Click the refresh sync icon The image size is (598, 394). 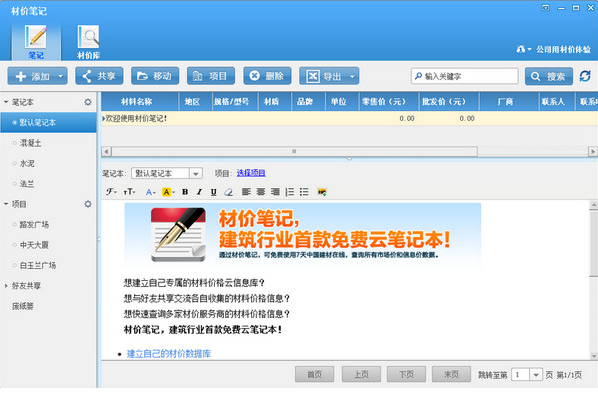click(585, 76)
